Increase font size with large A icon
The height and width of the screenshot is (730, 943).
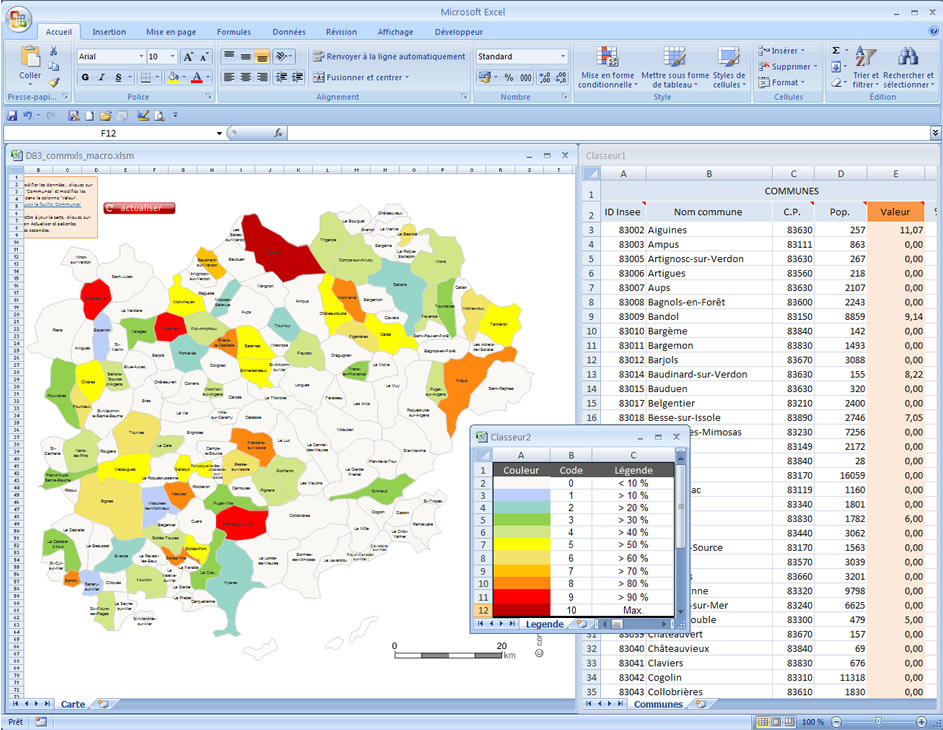pyautogui.click(x=188, y=57)
